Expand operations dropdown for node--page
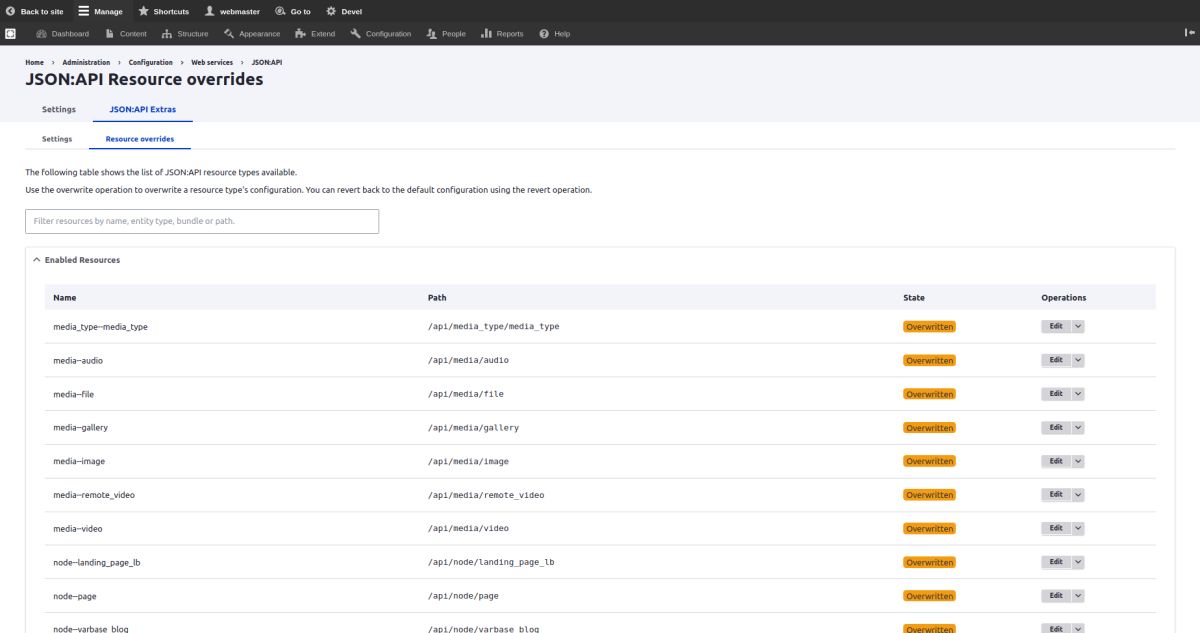The width and height of the screenshot is (1200, 633). click(x=1078, y=595)
